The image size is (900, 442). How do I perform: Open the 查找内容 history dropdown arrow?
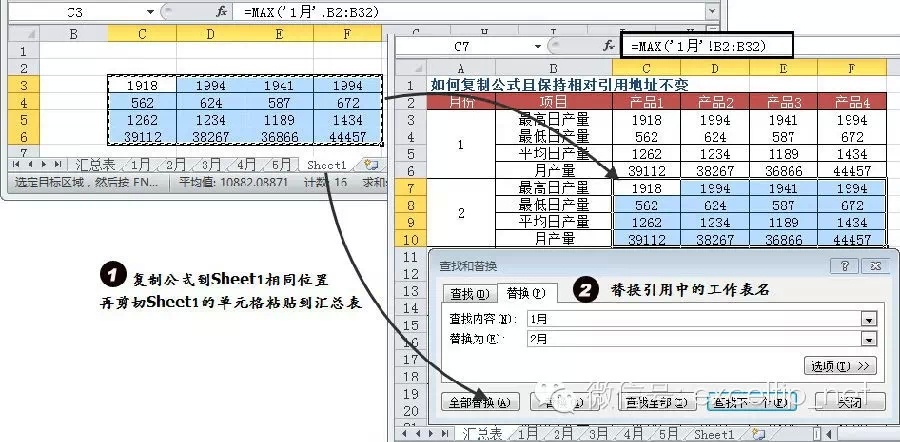tap(870, 320)
